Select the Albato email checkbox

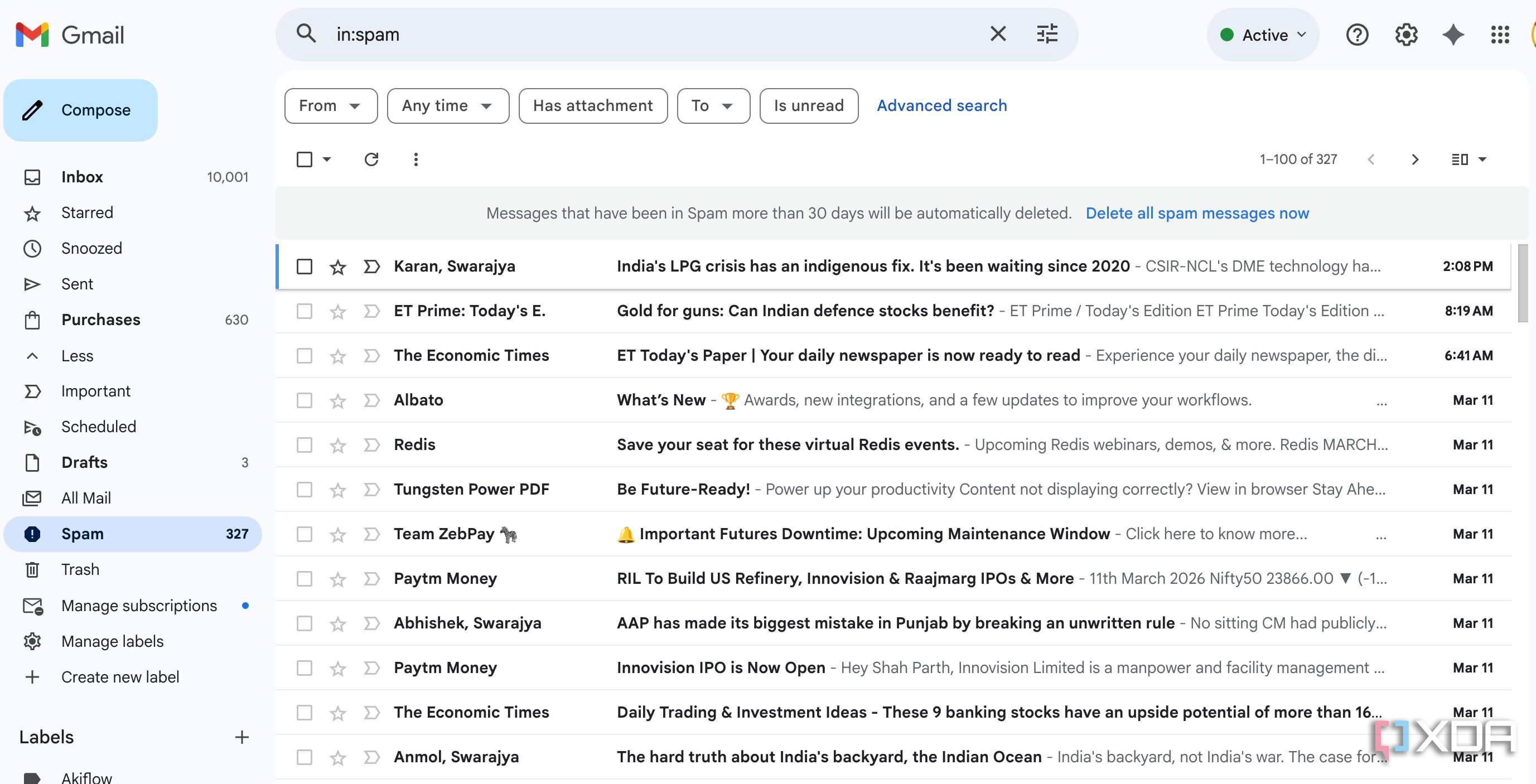[x=304, y=400]
